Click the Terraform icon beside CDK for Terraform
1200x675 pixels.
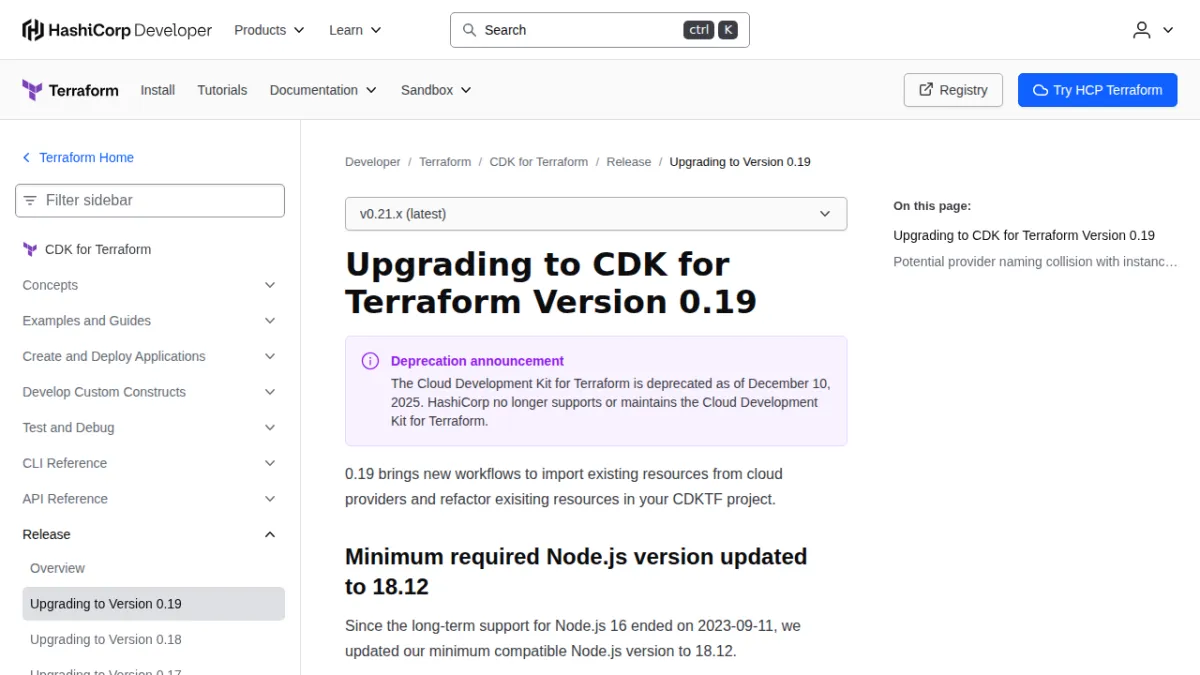point(30,250)
